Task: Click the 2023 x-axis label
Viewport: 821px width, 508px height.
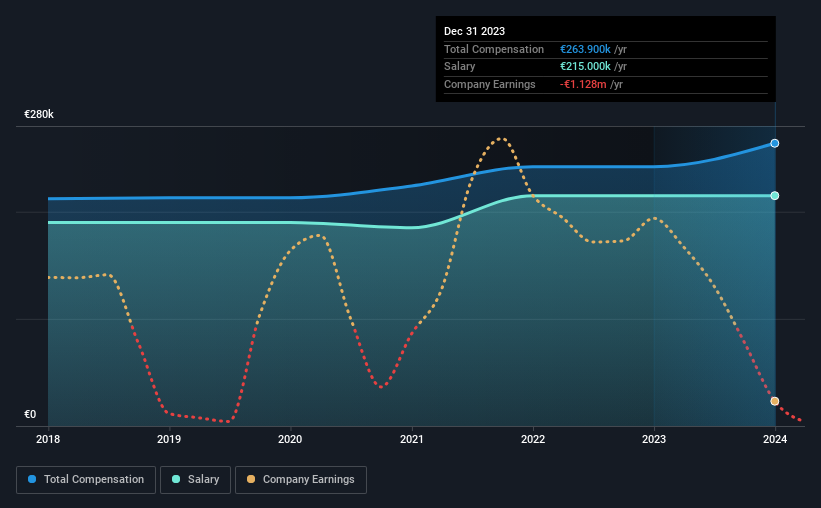Action: (654, 439)
